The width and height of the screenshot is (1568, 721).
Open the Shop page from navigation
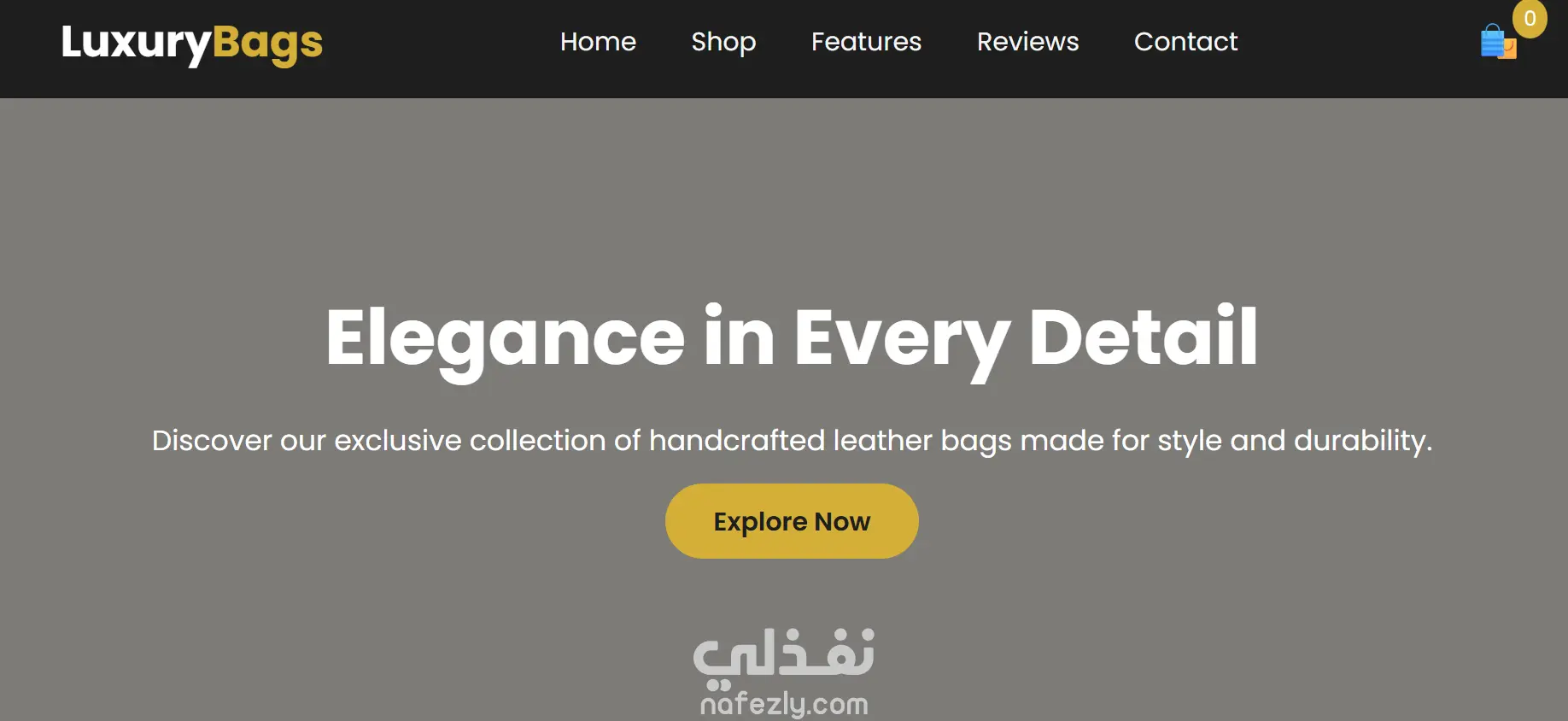point(723,42)
